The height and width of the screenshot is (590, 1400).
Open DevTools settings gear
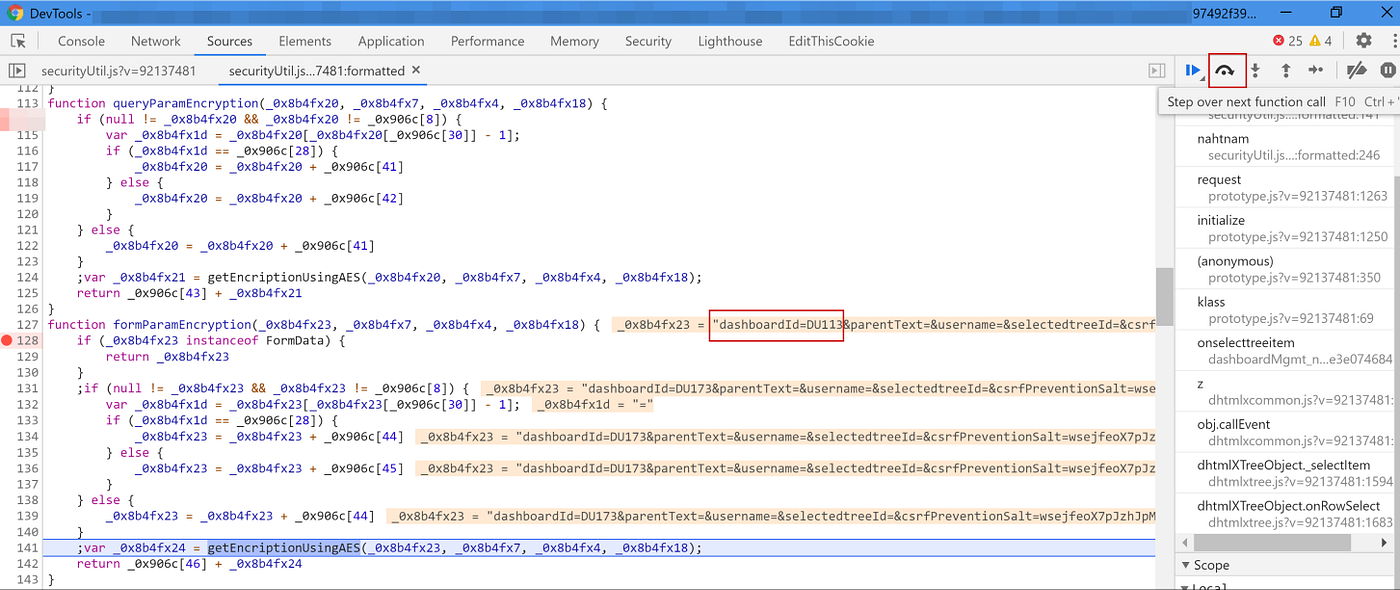coord(1364,41)
